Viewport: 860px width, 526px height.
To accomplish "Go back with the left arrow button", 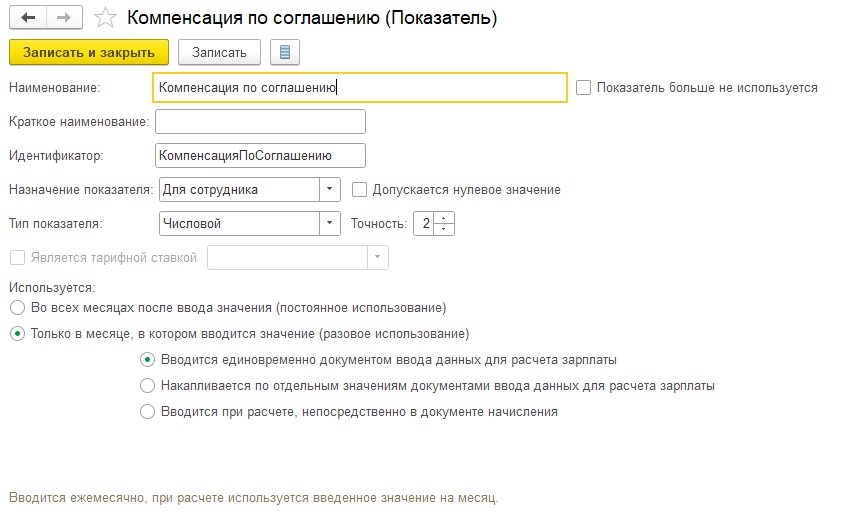I will point(28,18).
